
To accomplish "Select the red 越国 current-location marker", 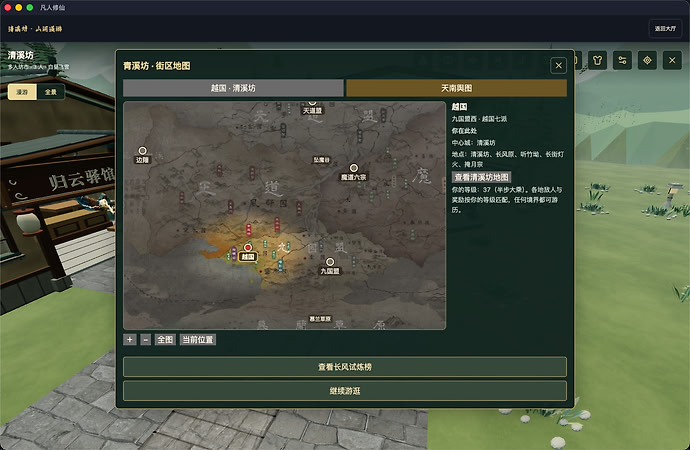I will tap(248, 248).
